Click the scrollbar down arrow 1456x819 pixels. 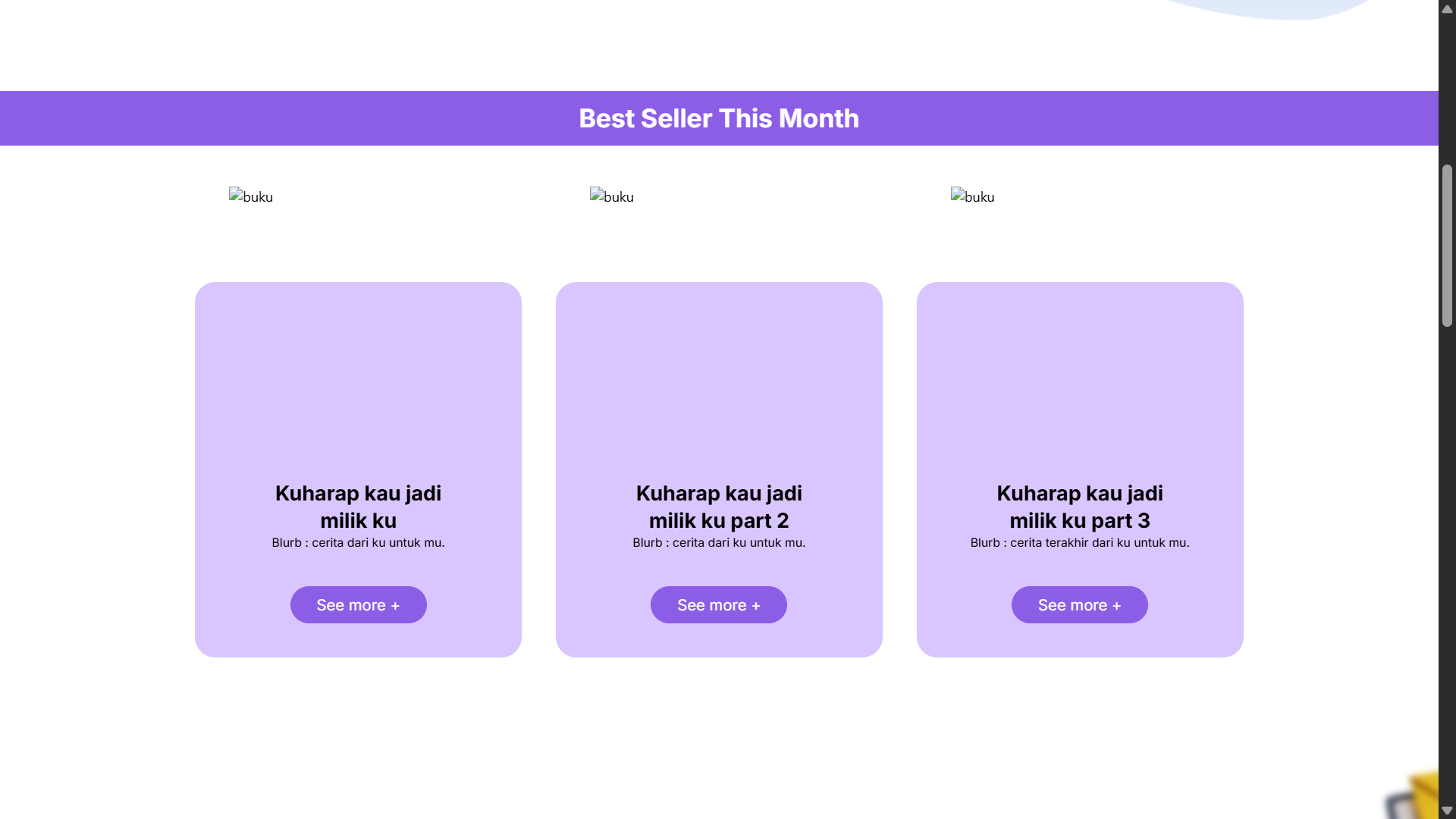[x=1447, y=811]
